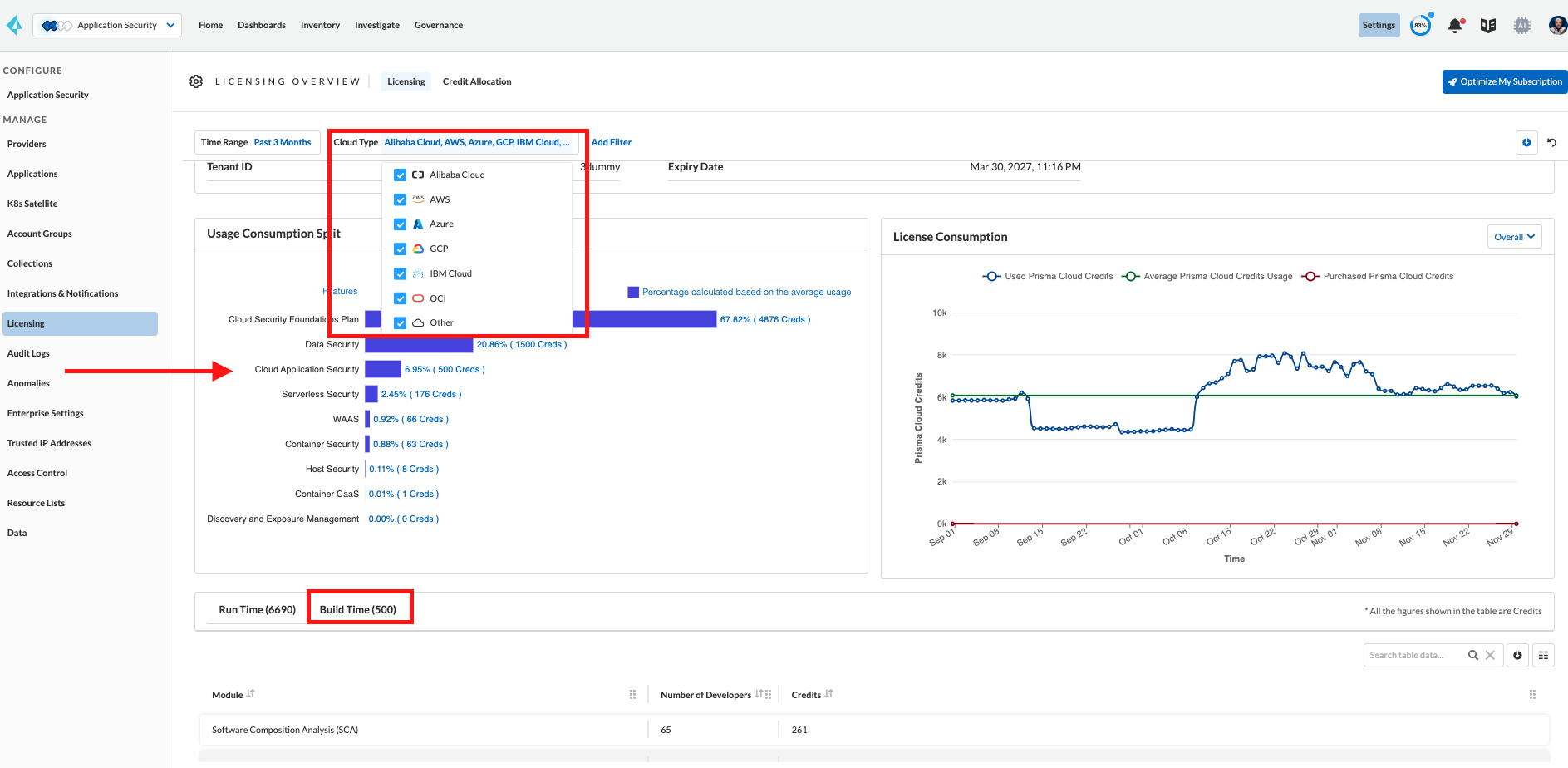The width and height of the screenshot is (1568, 768).
Task: Open the Overall dropdown in License Consumption
Action: (x=1514, y=237)
